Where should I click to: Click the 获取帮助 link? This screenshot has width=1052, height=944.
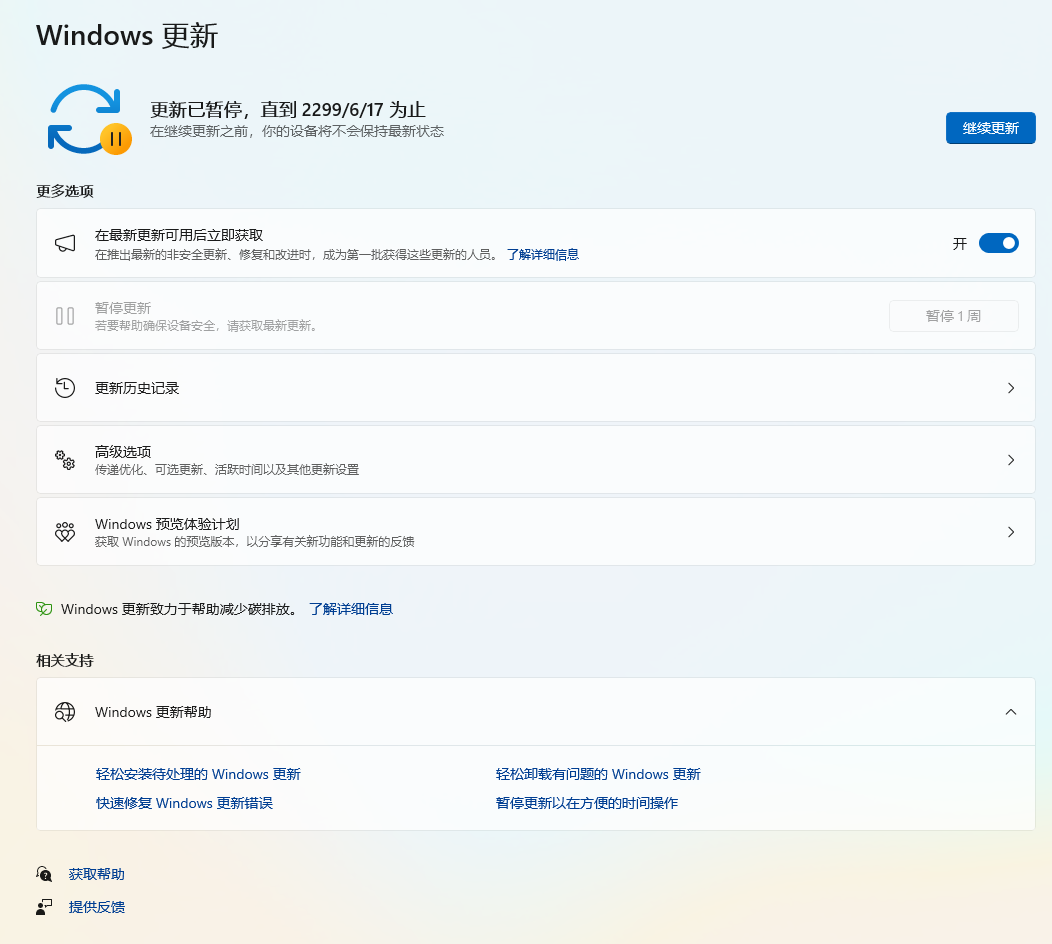click(97, 874)
